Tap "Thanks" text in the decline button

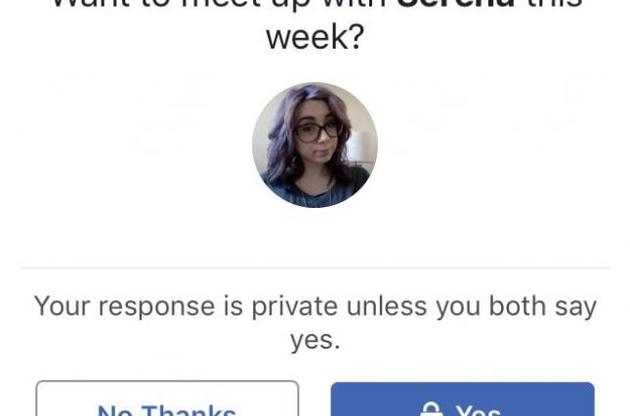pos(189,410)
